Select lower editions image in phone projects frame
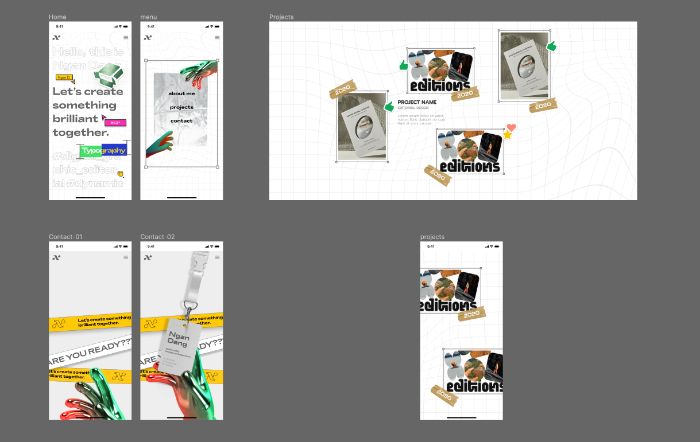The height and width of the screenshot is (442, 700). click(473, 371)
